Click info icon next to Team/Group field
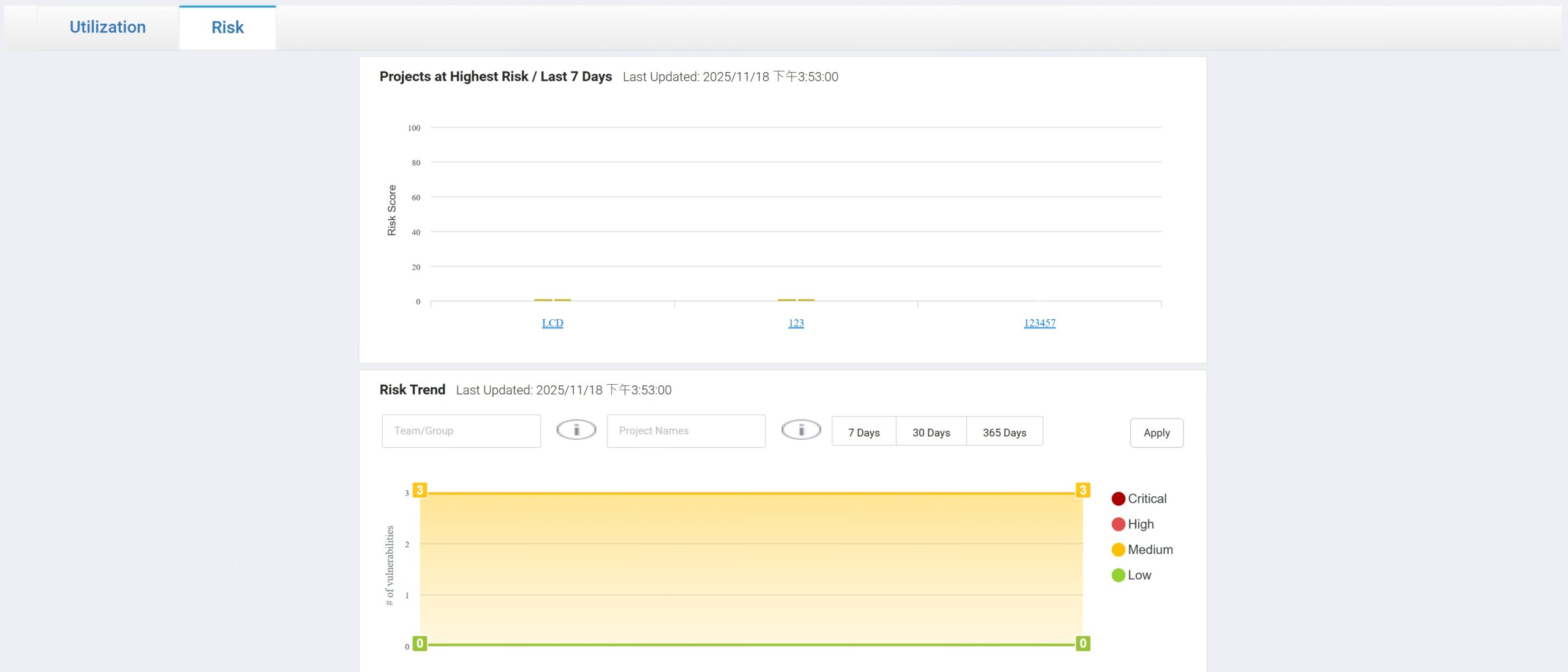This screenshot has height=672, width=1568. (576, 430)
